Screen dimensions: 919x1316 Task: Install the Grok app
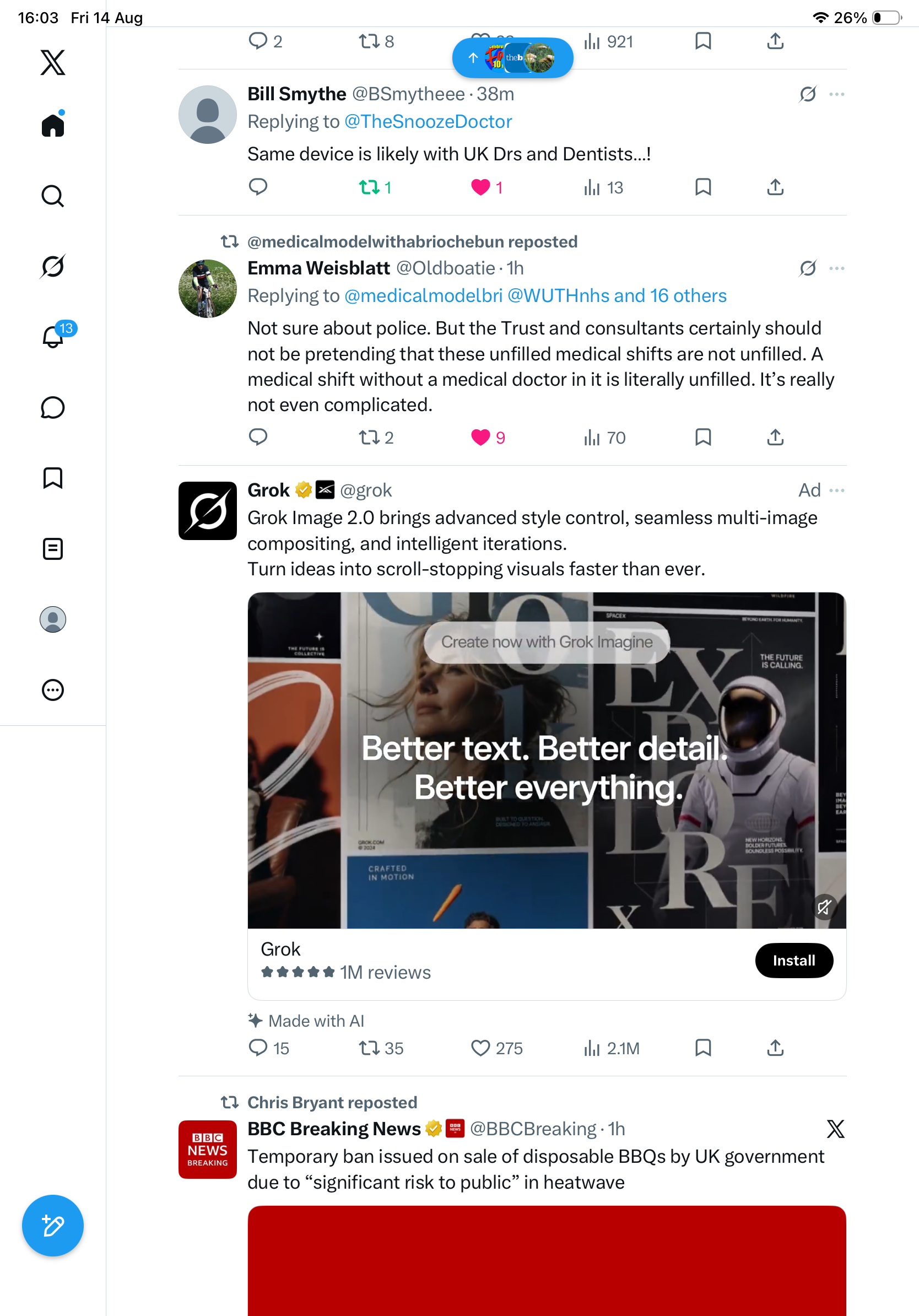[x=793, y=960]
